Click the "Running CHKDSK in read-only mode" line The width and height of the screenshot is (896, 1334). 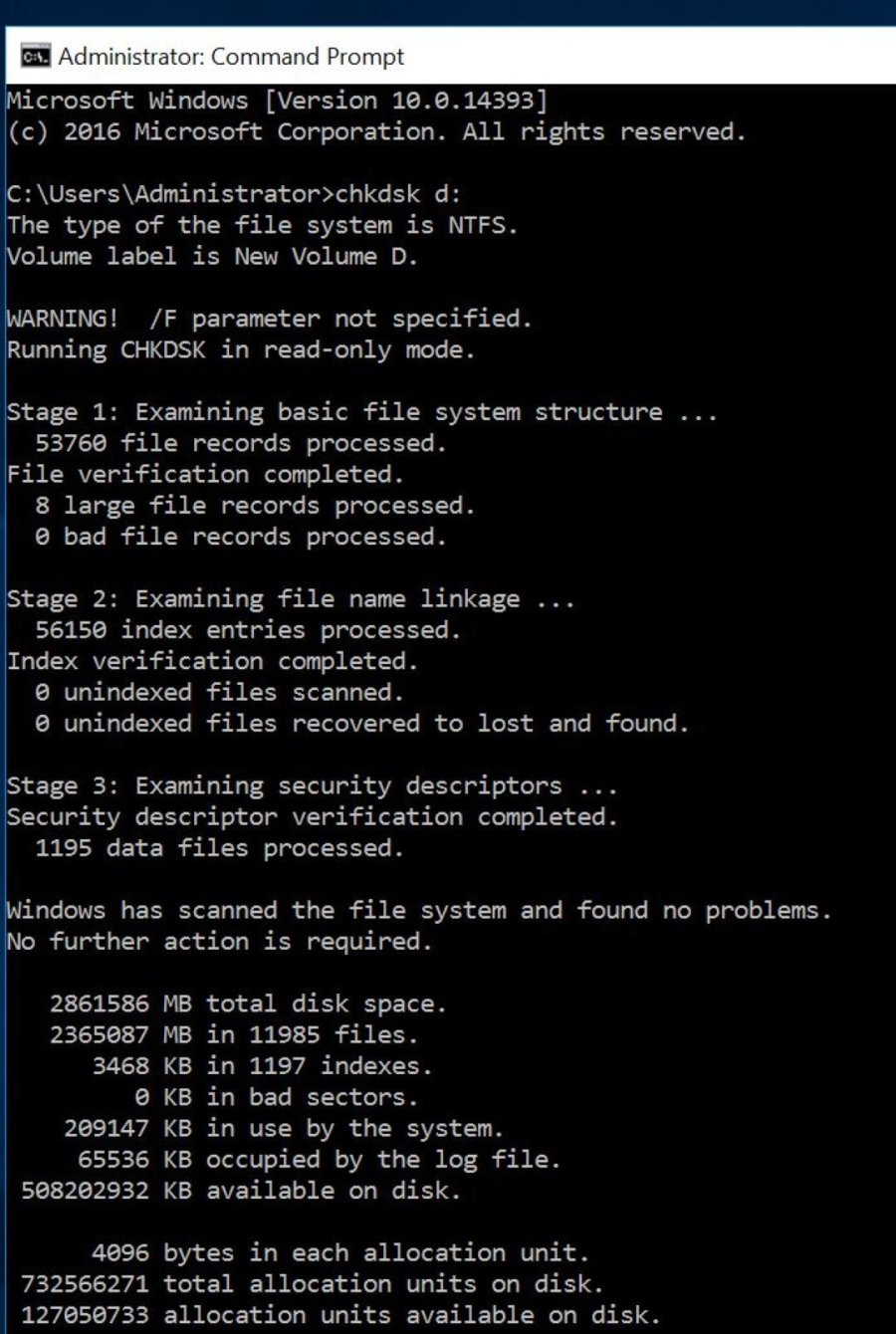coord(240,350)
